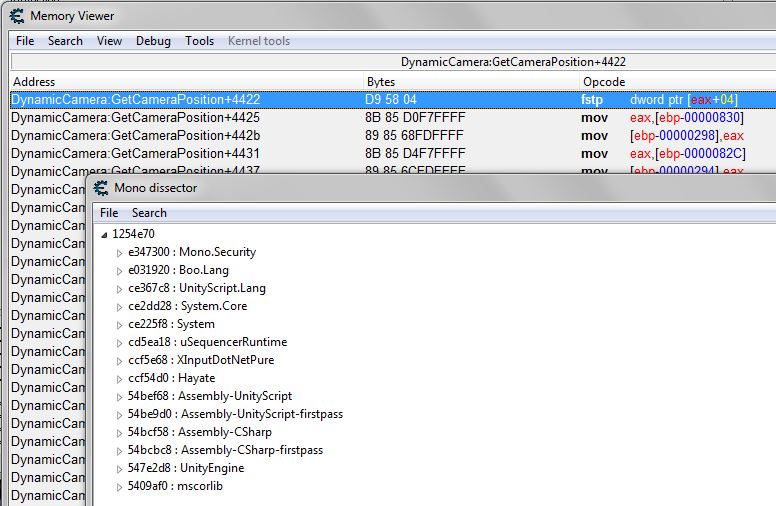Open the Kernel tools menu
Screen dimensions: 776x506
(x=259, y=41)
